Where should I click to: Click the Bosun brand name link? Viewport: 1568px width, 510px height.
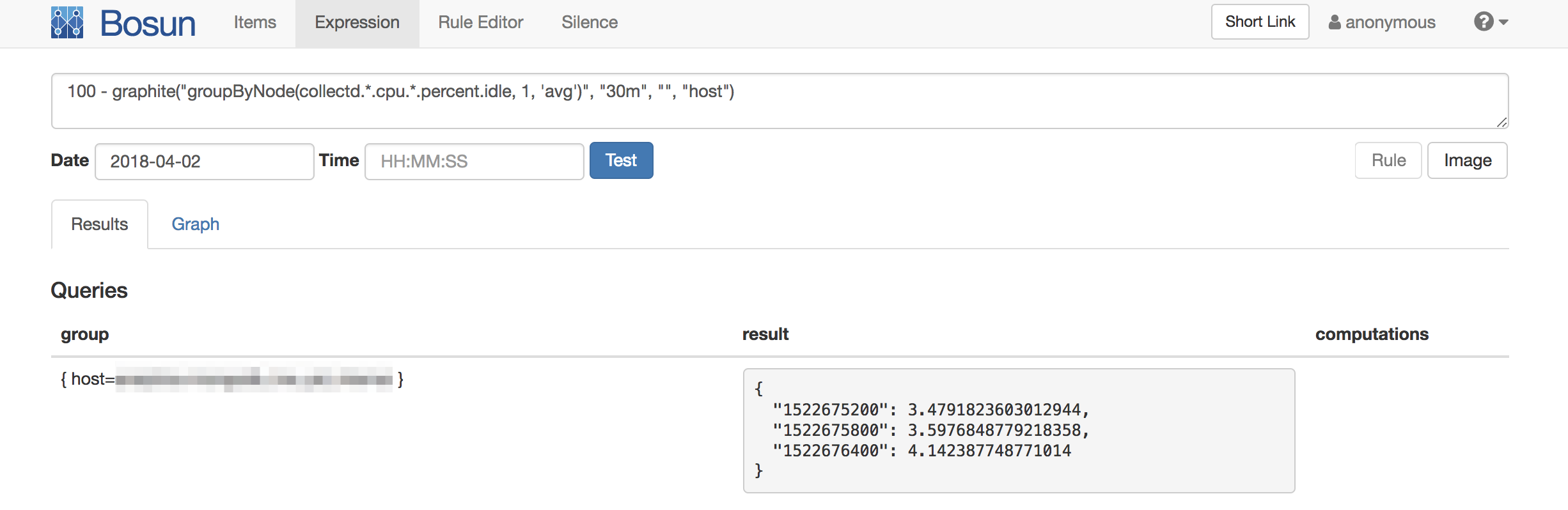click(148, 24)
